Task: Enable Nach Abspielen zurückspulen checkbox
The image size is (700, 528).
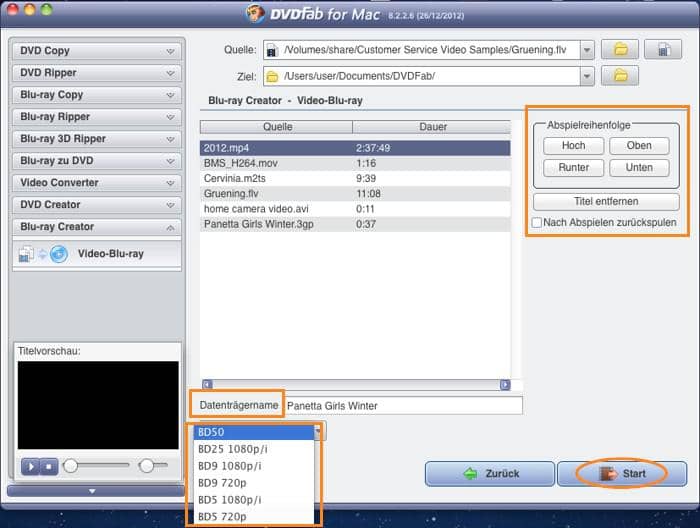Action: (x=537, y=222)
